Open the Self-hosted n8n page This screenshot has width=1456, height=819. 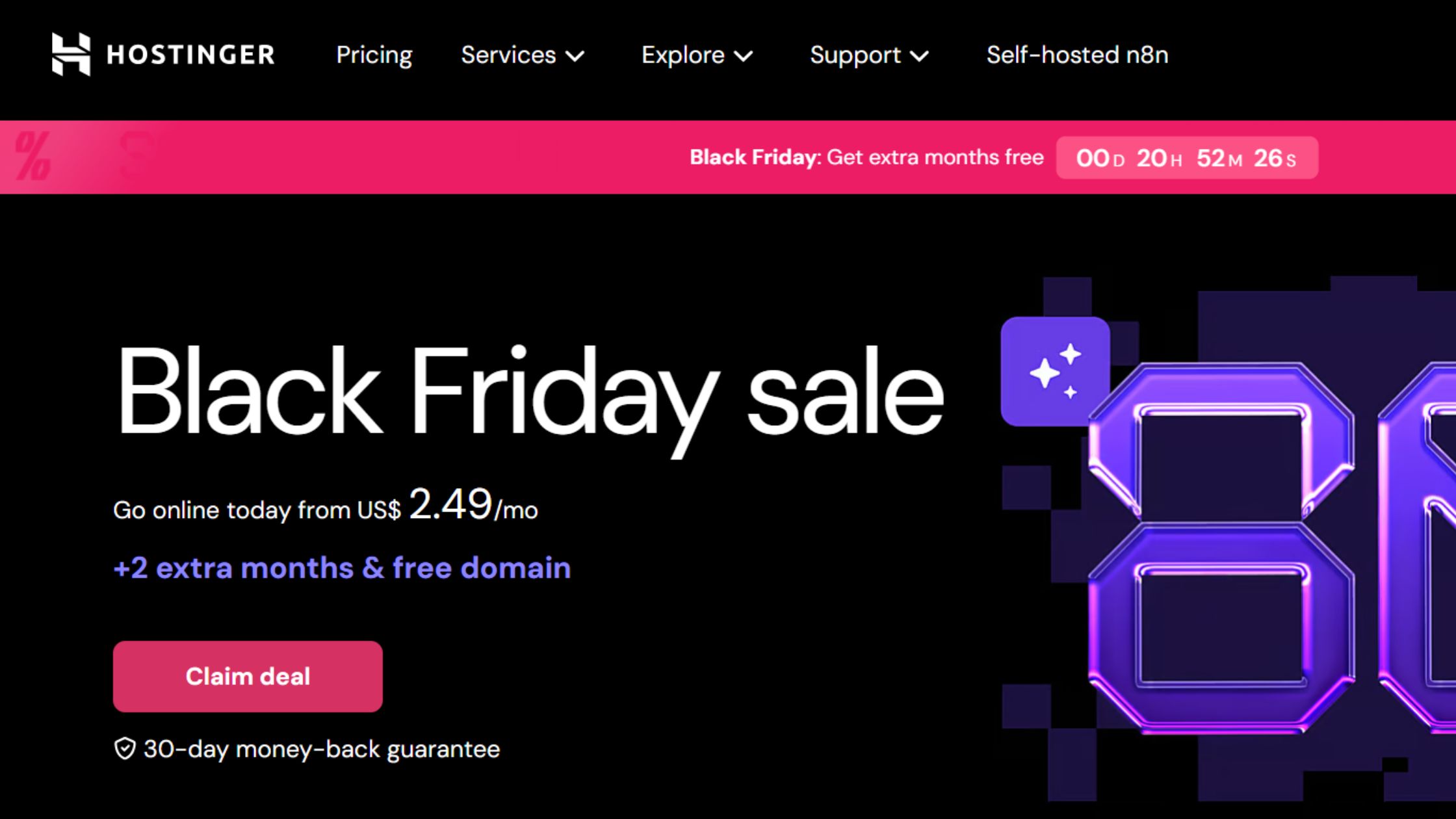click(1077, 55)
